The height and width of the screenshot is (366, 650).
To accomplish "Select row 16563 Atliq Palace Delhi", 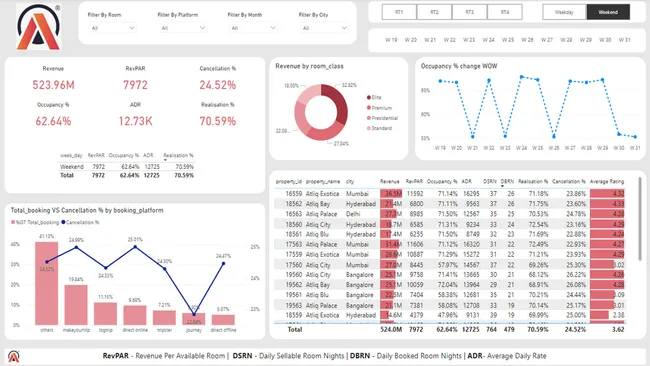I will (450, 214).
